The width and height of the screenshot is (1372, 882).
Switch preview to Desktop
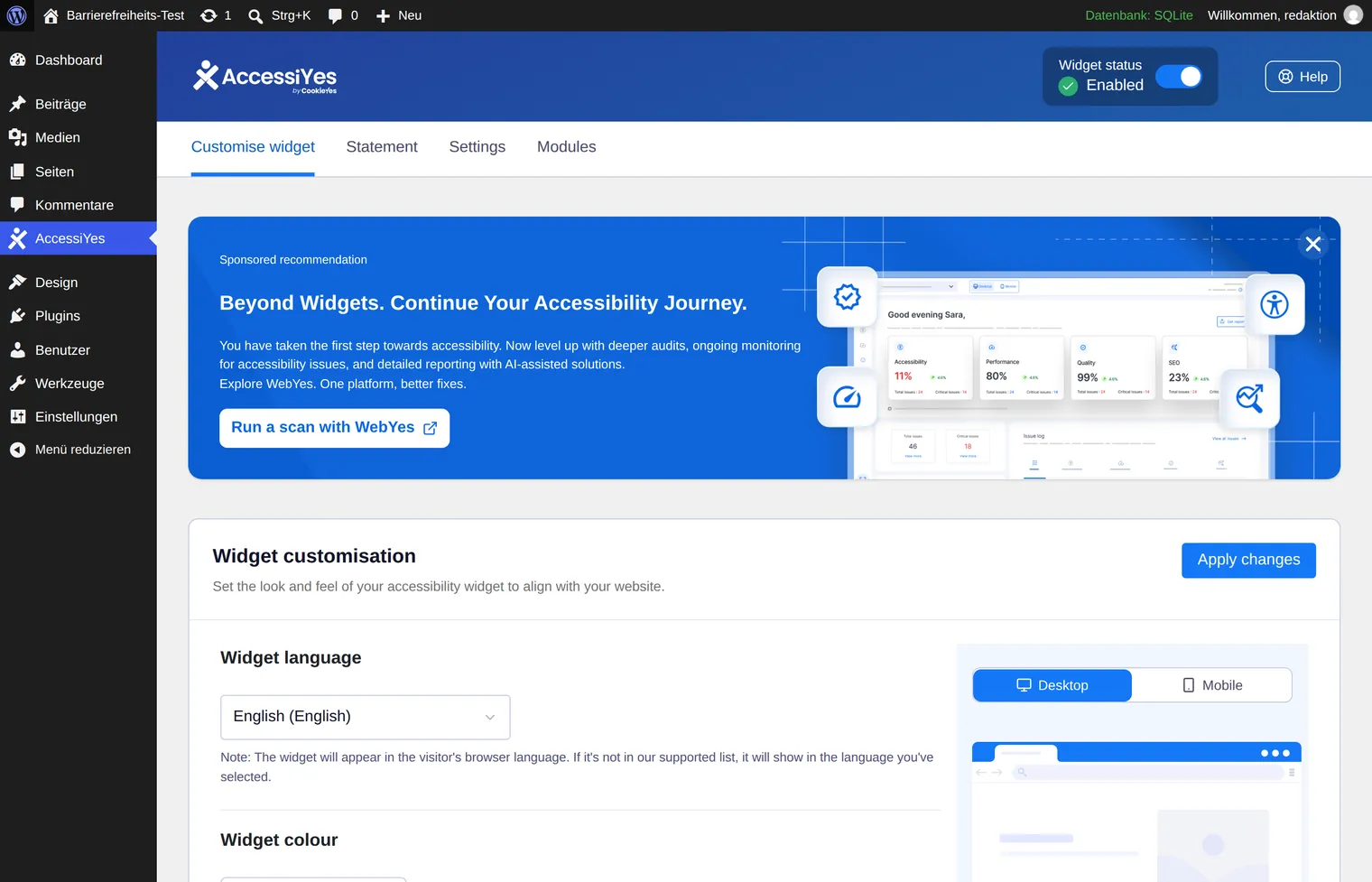pyautogui.click(x=1052, y=685)
